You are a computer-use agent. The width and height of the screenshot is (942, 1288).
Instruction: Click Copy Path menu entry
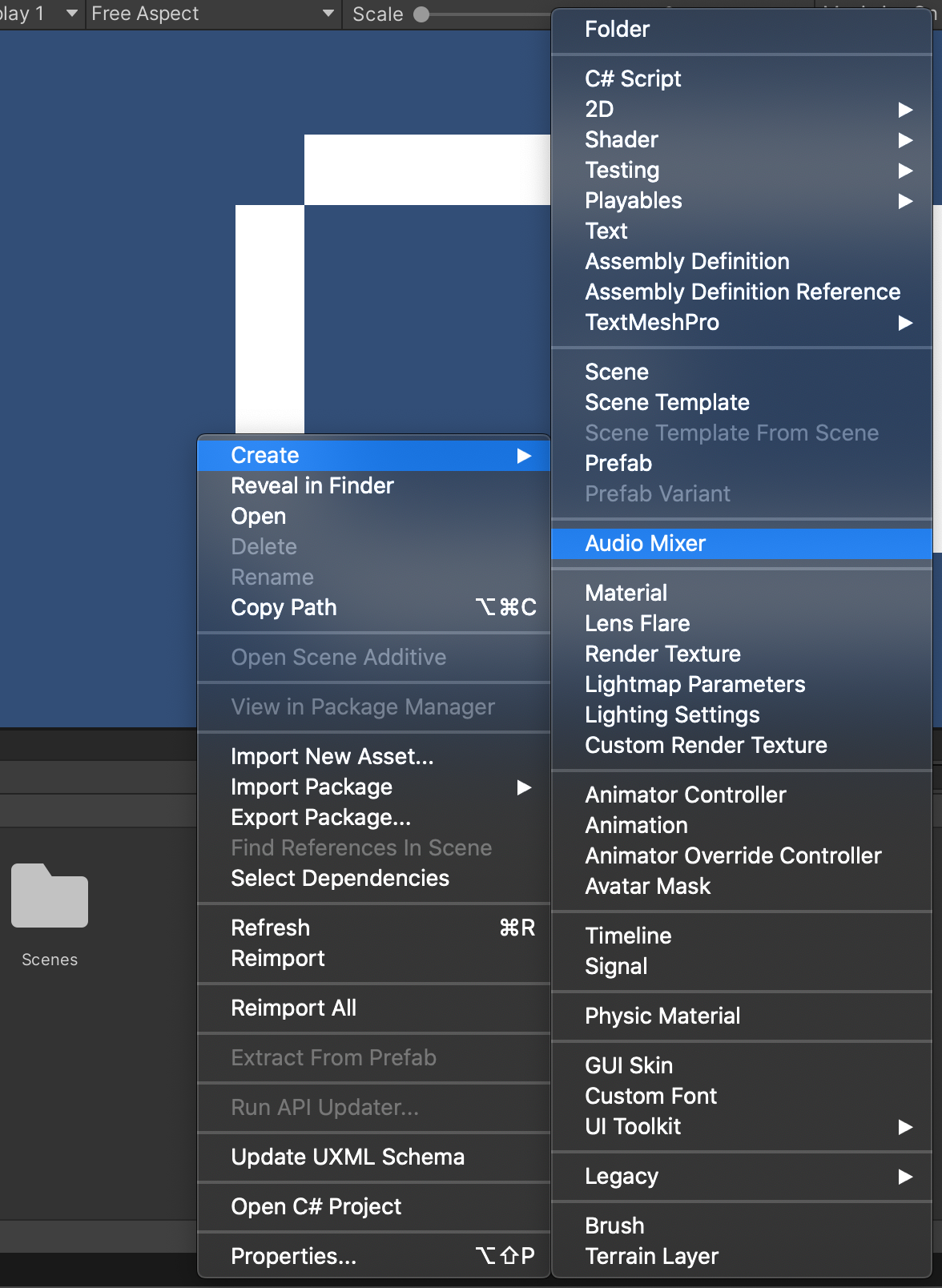pos(373,607)
